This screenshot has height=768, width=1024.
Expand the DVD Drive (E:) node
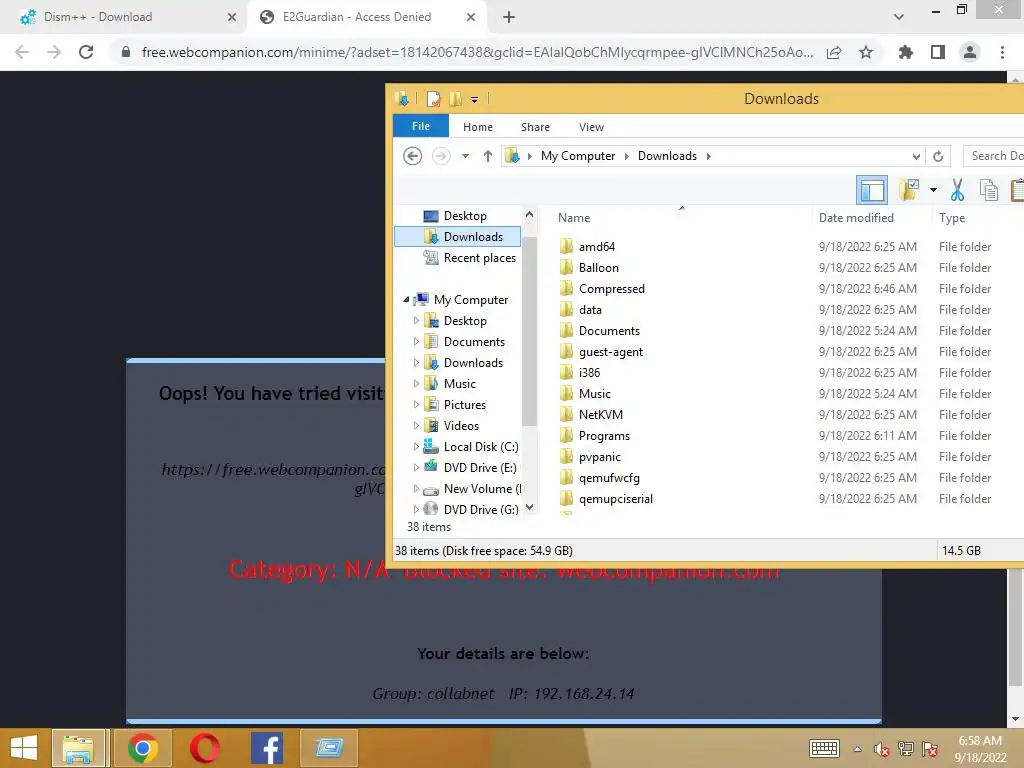coord(416,468)
